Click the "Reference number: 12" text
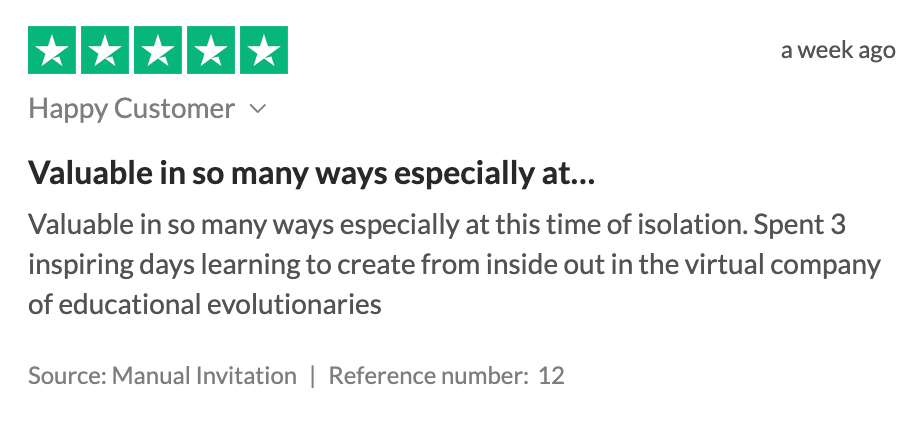 click(447, 376)
